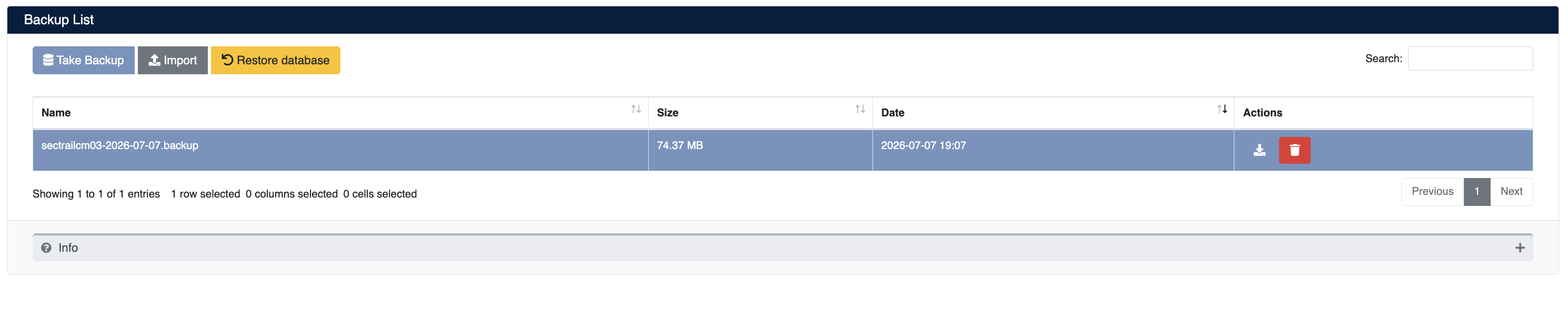Viewport: 1568px width, 316px height.
Task: Click Take Backup button
Action: tap(83, 60)
